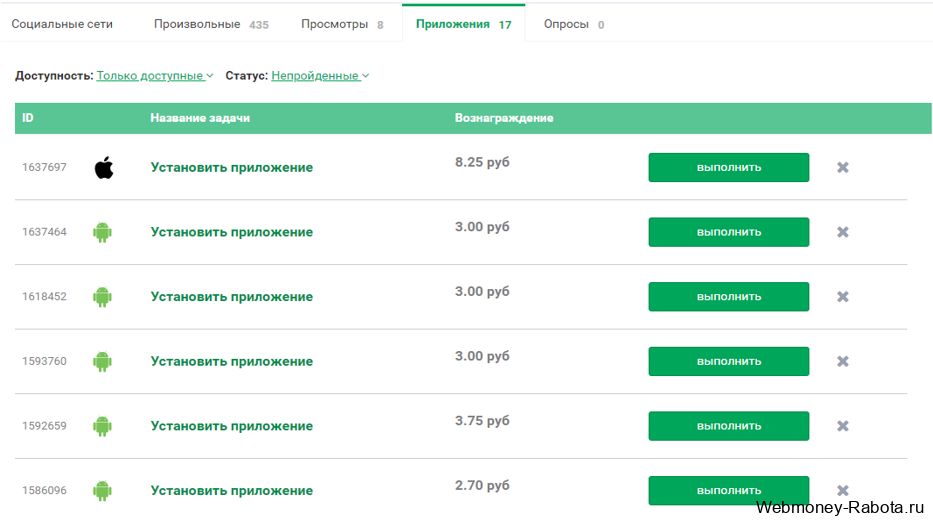
Task: Click выполнить for the 2.70 руб task
Action: (728, 490)
